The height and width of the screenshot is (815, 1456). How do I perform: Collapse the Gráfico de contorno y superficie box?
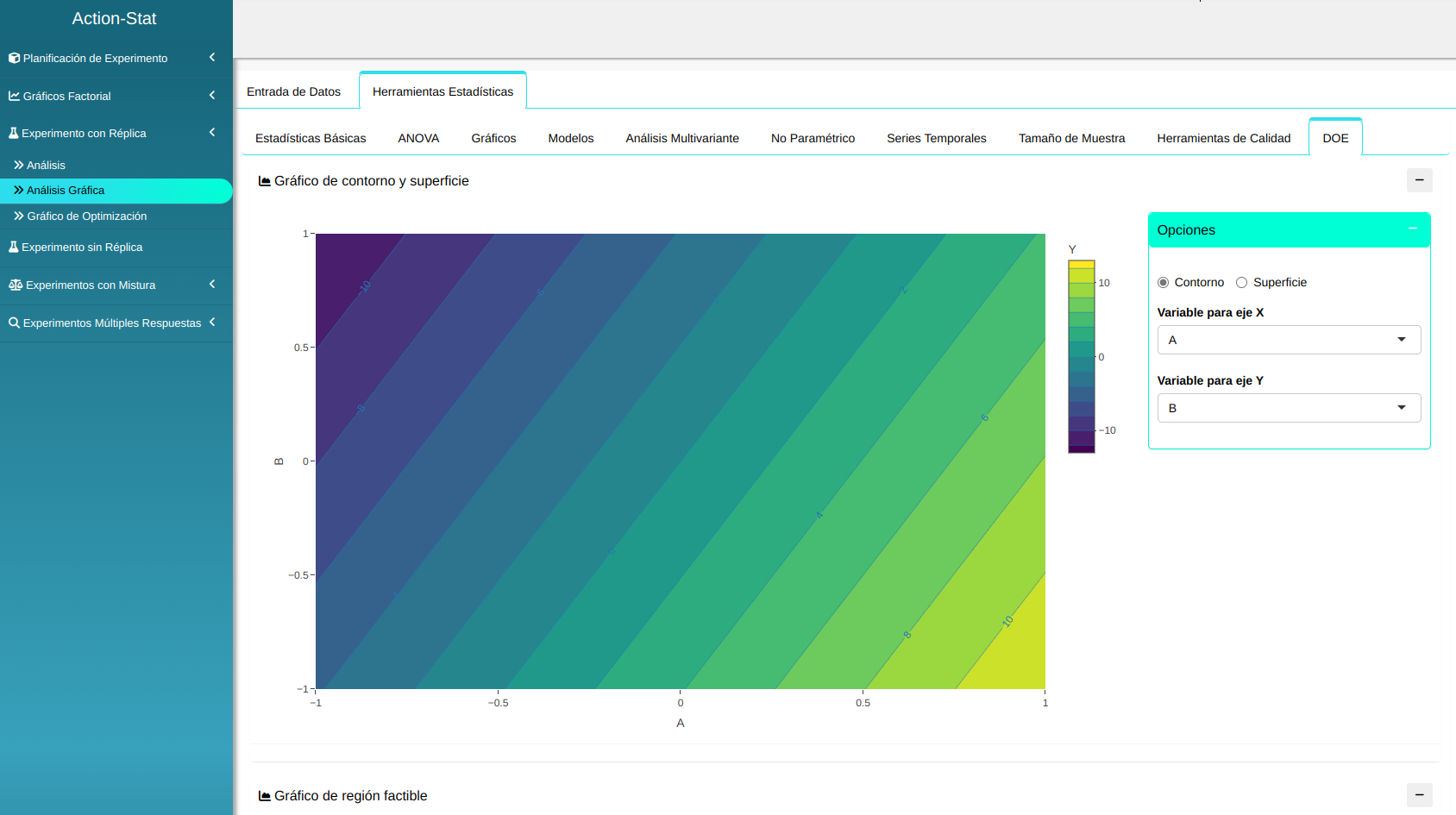click(1419, 180)
